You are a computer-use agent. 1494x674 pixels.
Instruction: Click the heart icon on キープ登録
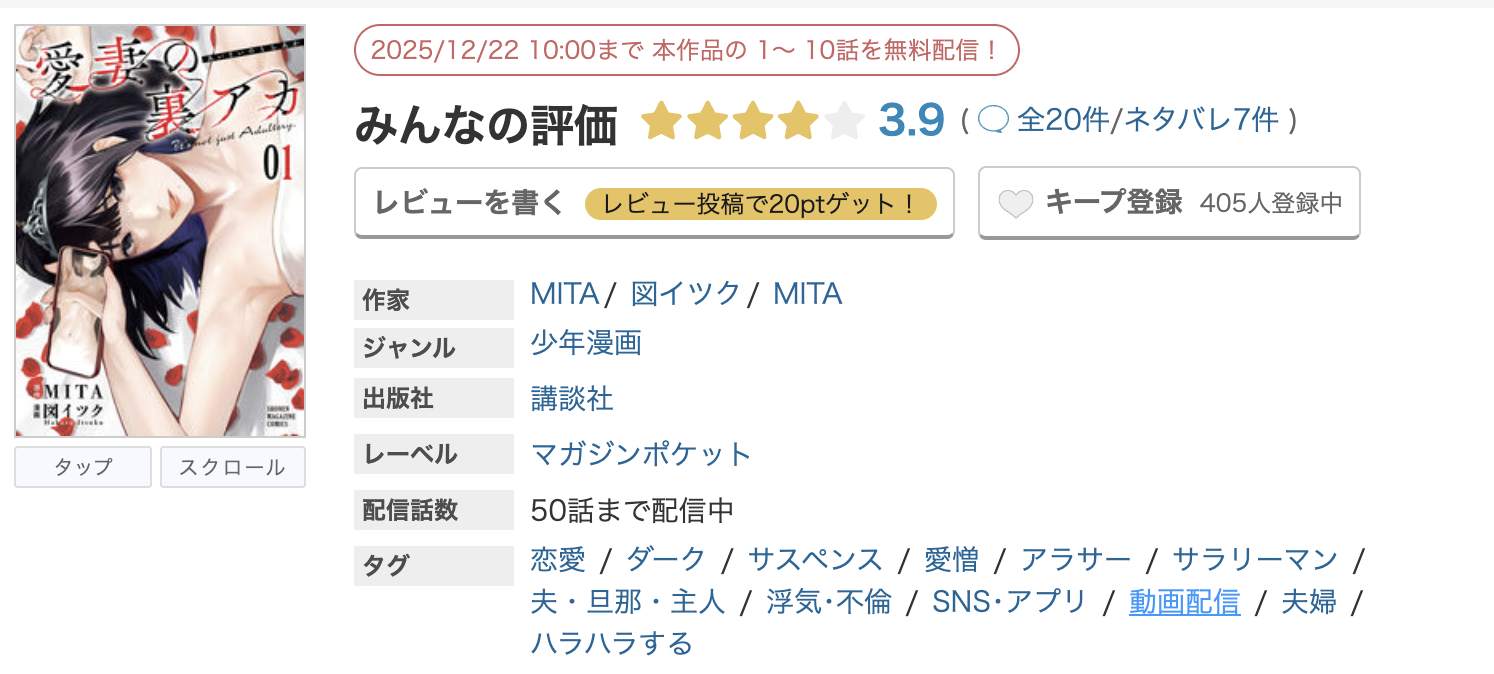(1017, 203)
